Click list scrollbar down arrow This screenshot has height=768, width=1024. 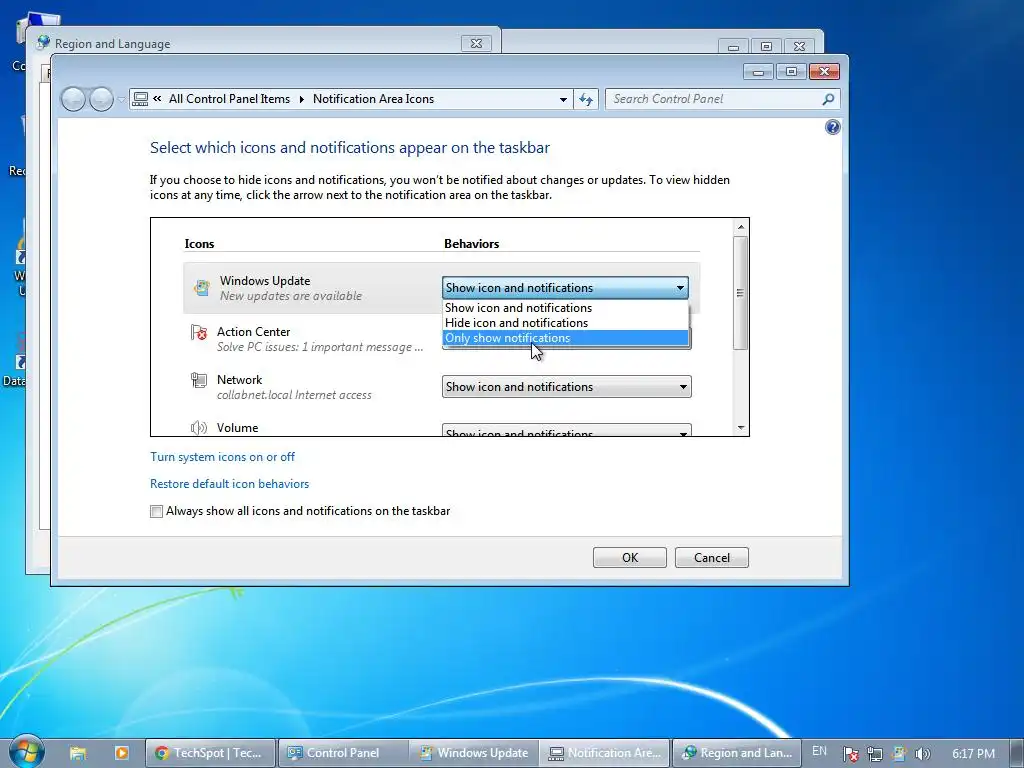741,428
